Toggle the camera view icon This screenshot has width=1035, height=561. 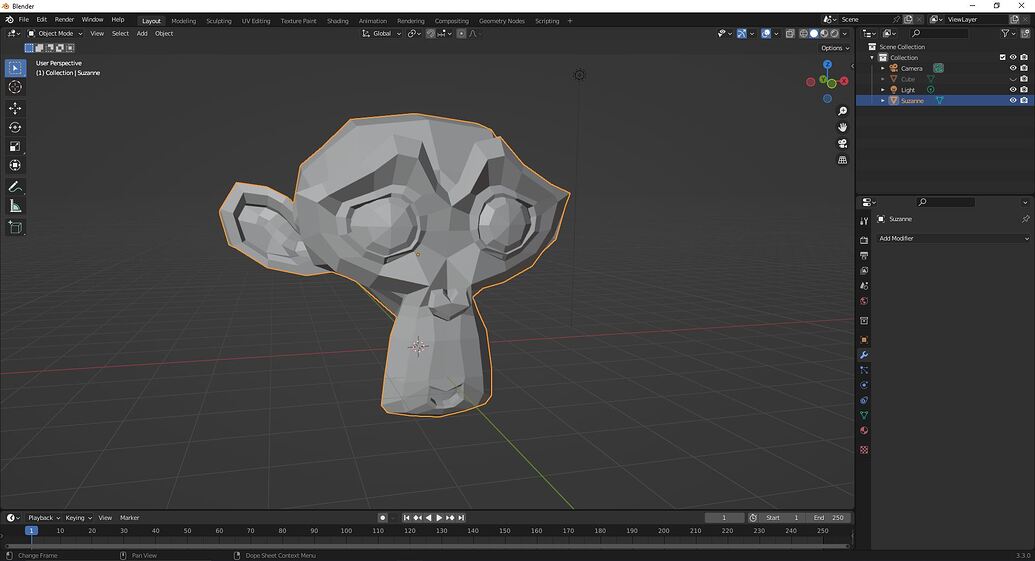(x=842, y=143)
